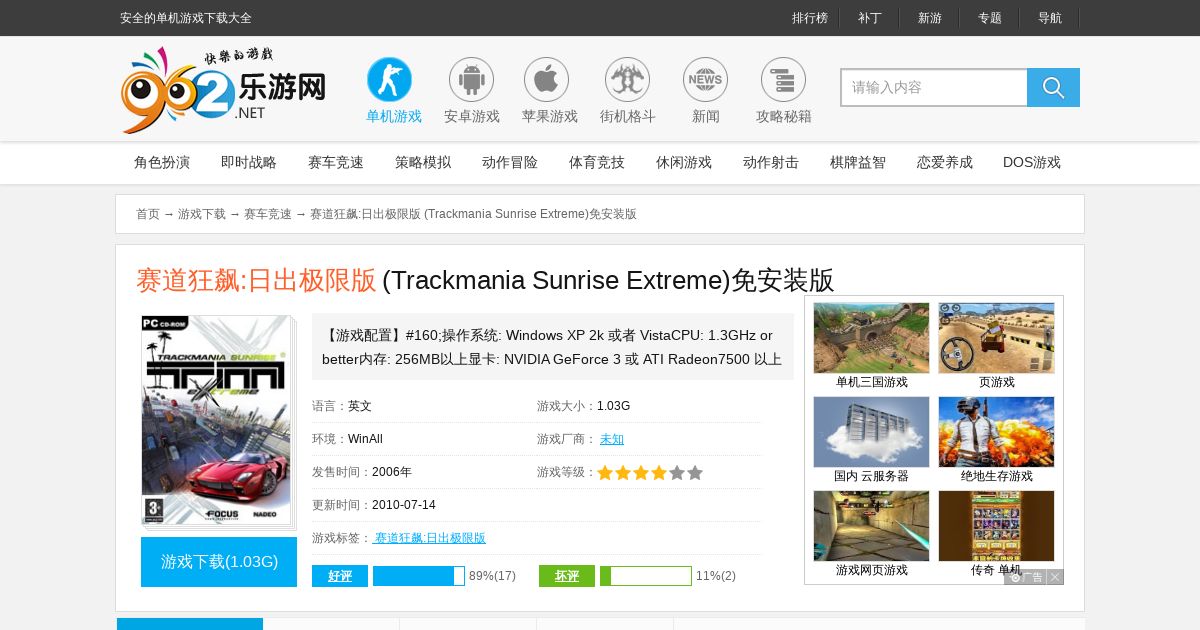Viewport: 1200px width, 630px height.
Task: Open 新游 in the top bar
Action: [x=930, y=18]
